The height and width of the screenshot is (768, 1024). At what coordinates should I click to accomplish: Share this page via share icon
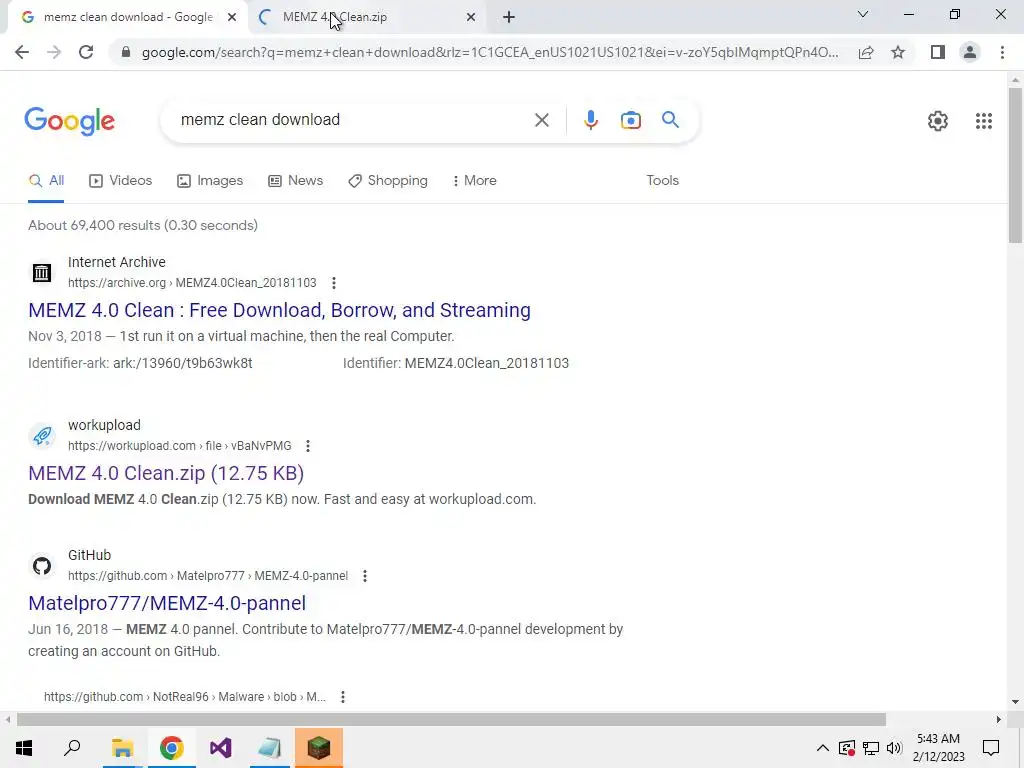[866, 52]
